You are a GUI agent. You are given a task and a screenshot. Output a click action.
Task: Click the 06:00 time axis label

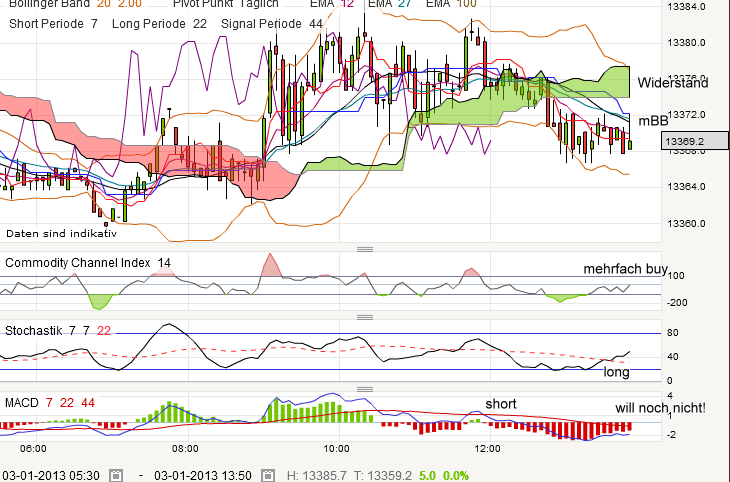(33, 449)
